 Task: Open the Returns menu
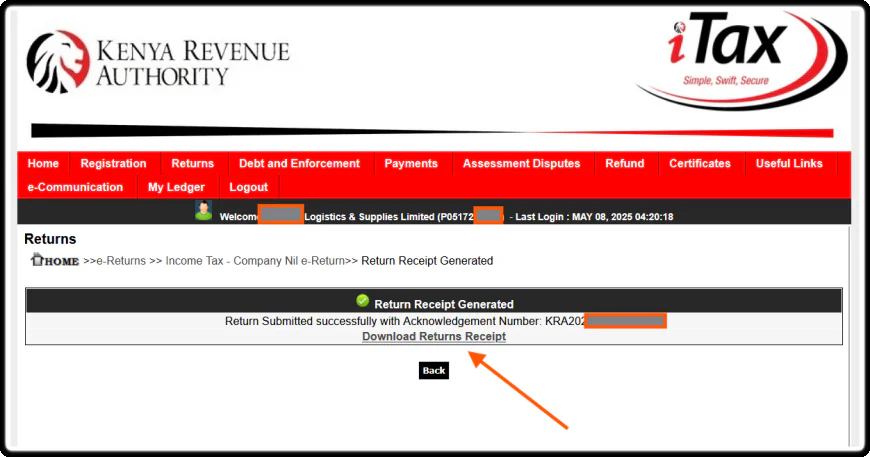(193, 163)
